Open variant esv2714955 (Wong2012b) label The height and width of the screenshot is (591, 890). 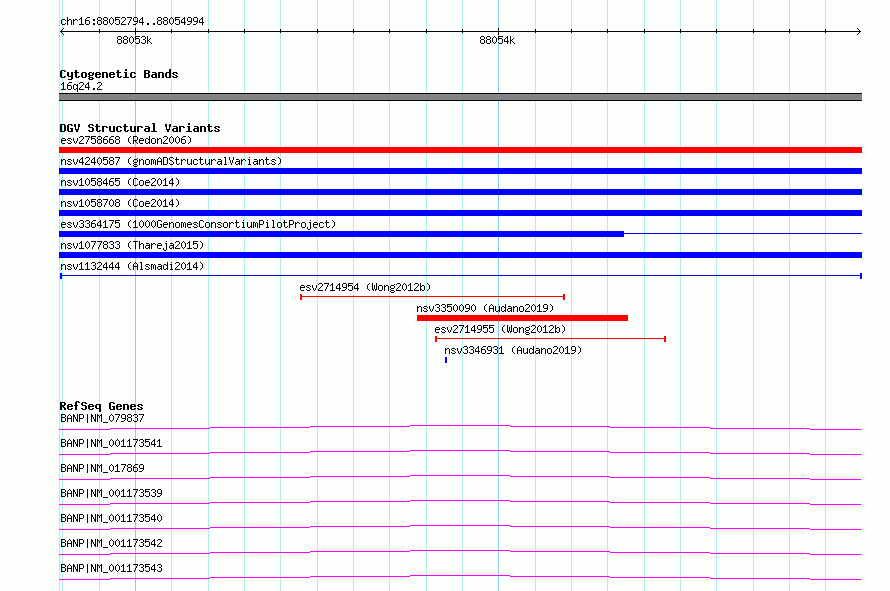(500, 329)
